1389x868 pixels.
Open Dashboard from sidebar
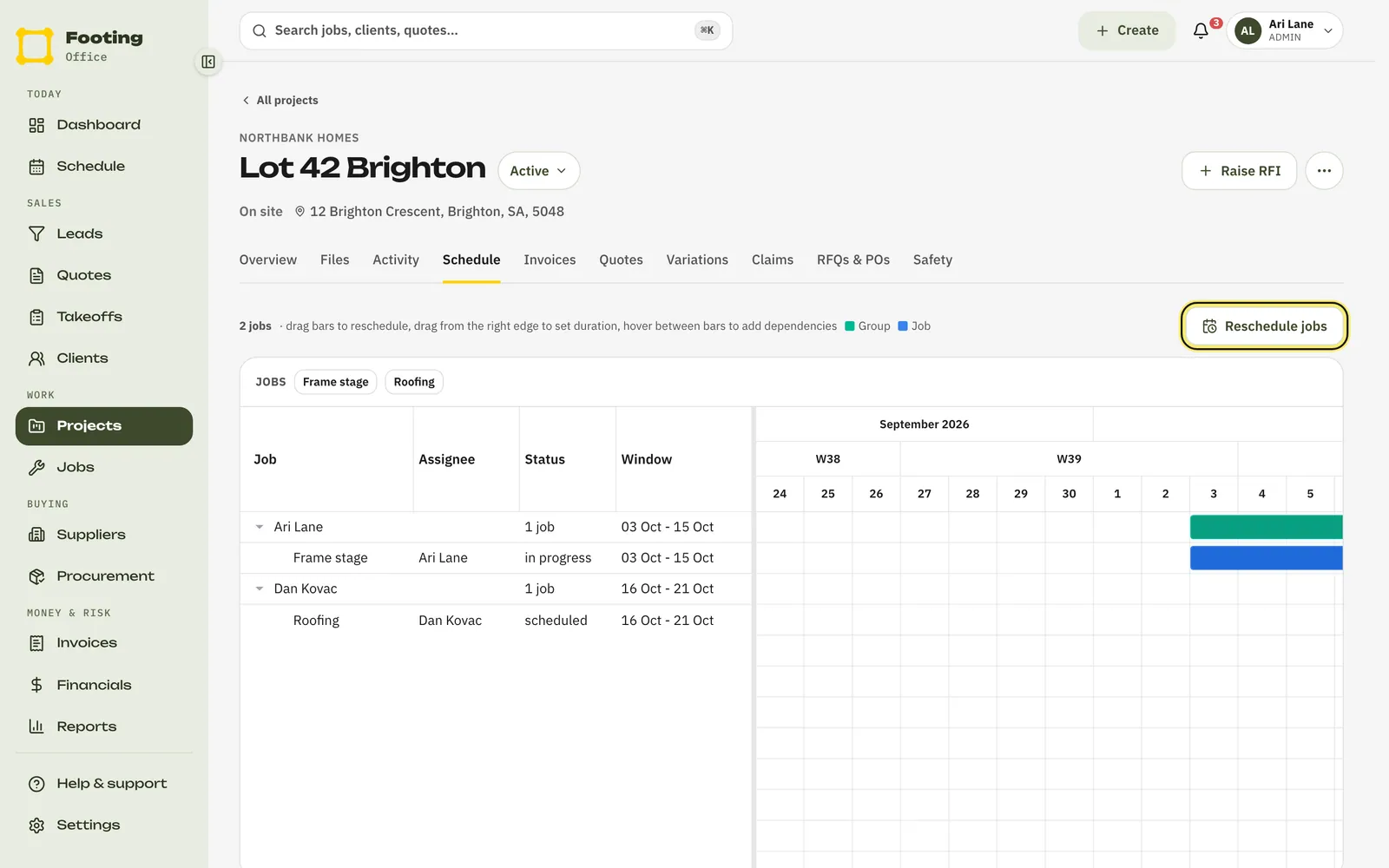point(104,125)
